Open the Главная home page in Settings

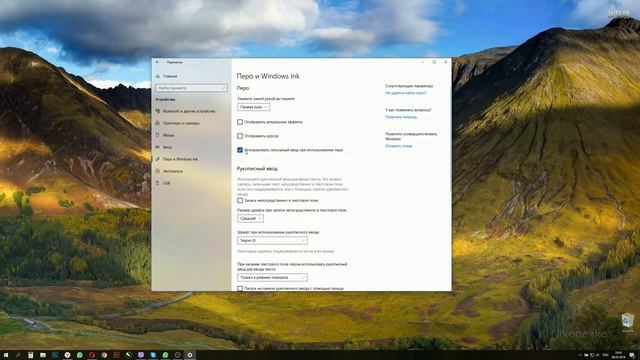(x=167, y=76)
